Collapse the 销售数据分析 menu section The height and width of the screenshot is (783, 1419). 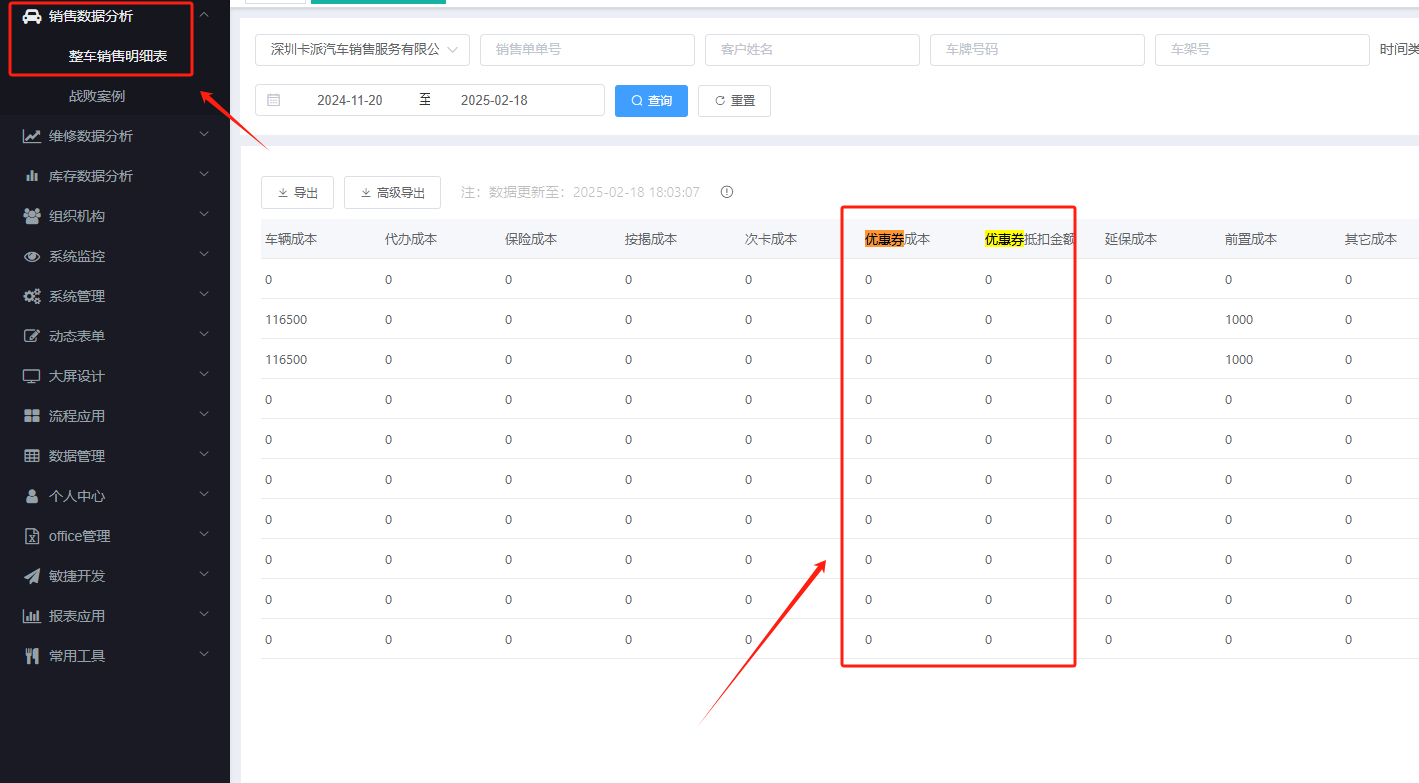coord(204,15)
